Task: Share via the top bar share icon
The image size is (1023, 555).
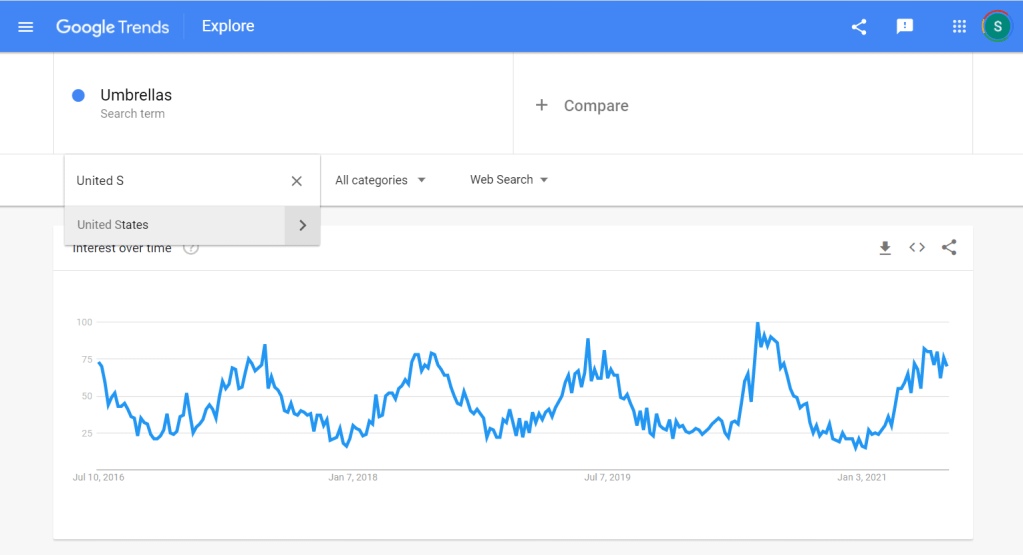Action: (859, 27)
